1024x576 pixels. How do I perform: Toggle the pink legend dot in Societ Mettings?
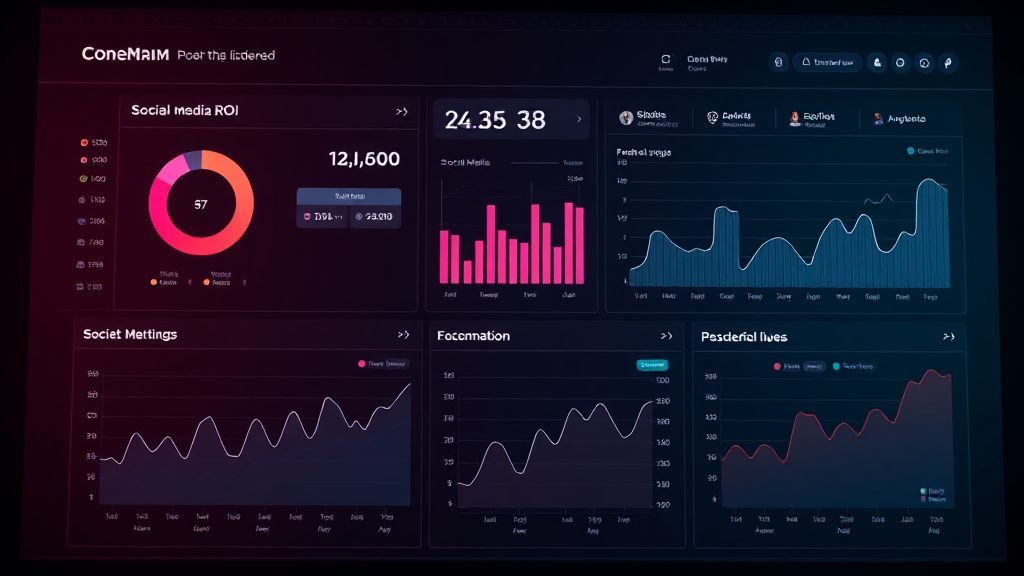(362, 364)
